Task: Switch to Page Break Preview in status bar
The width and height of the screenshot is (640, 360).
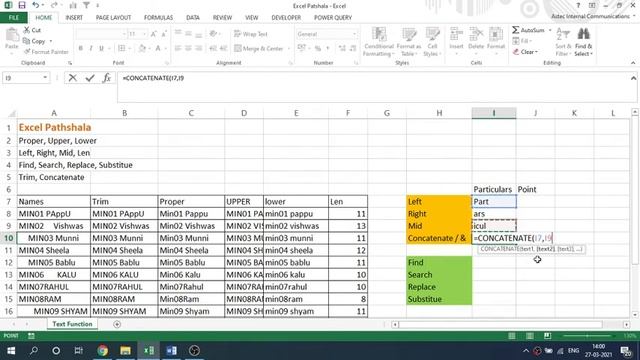Action: coord(547,336)
